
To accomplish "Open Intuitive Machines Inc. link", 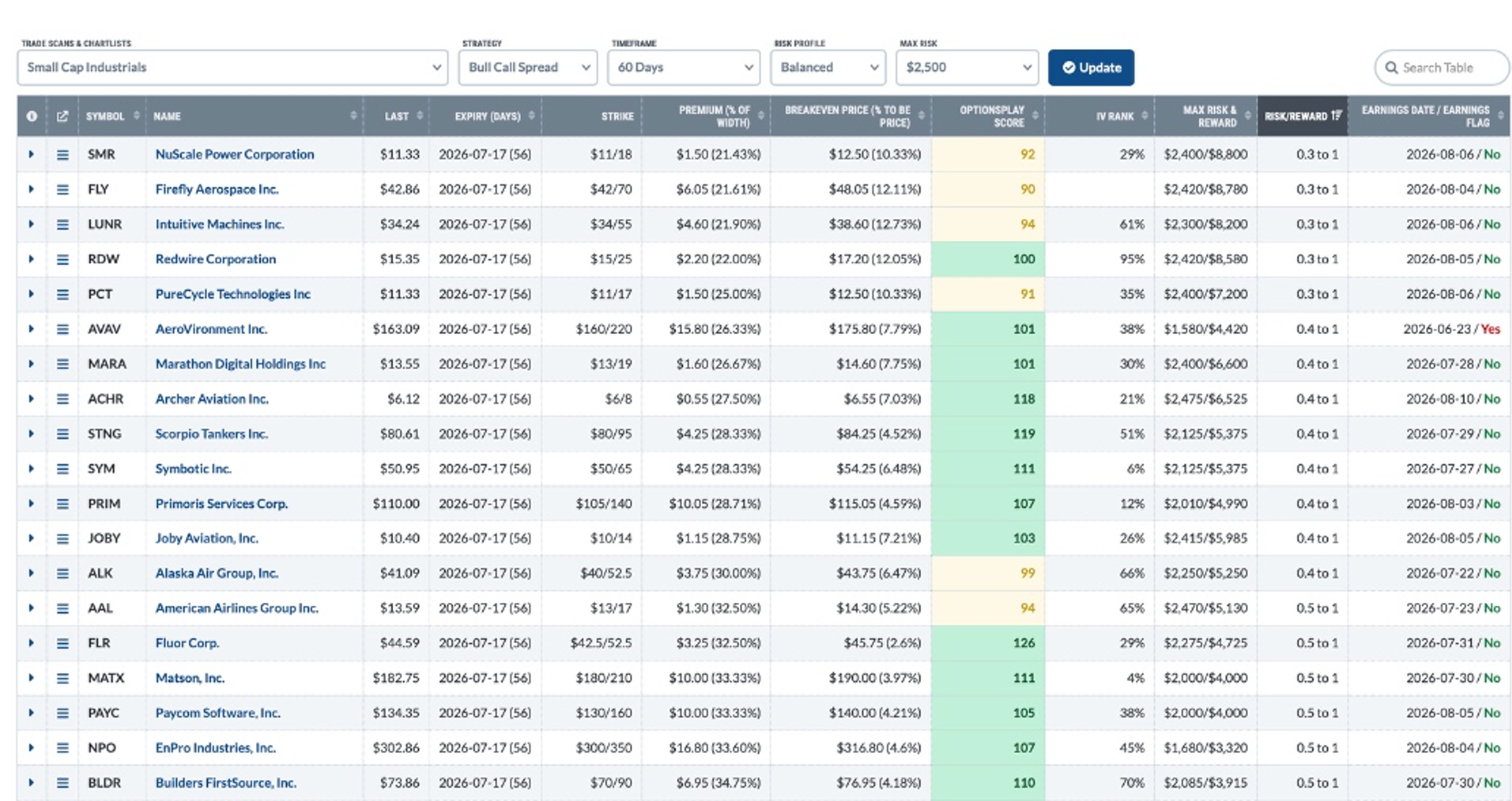I will pos(219,224).
